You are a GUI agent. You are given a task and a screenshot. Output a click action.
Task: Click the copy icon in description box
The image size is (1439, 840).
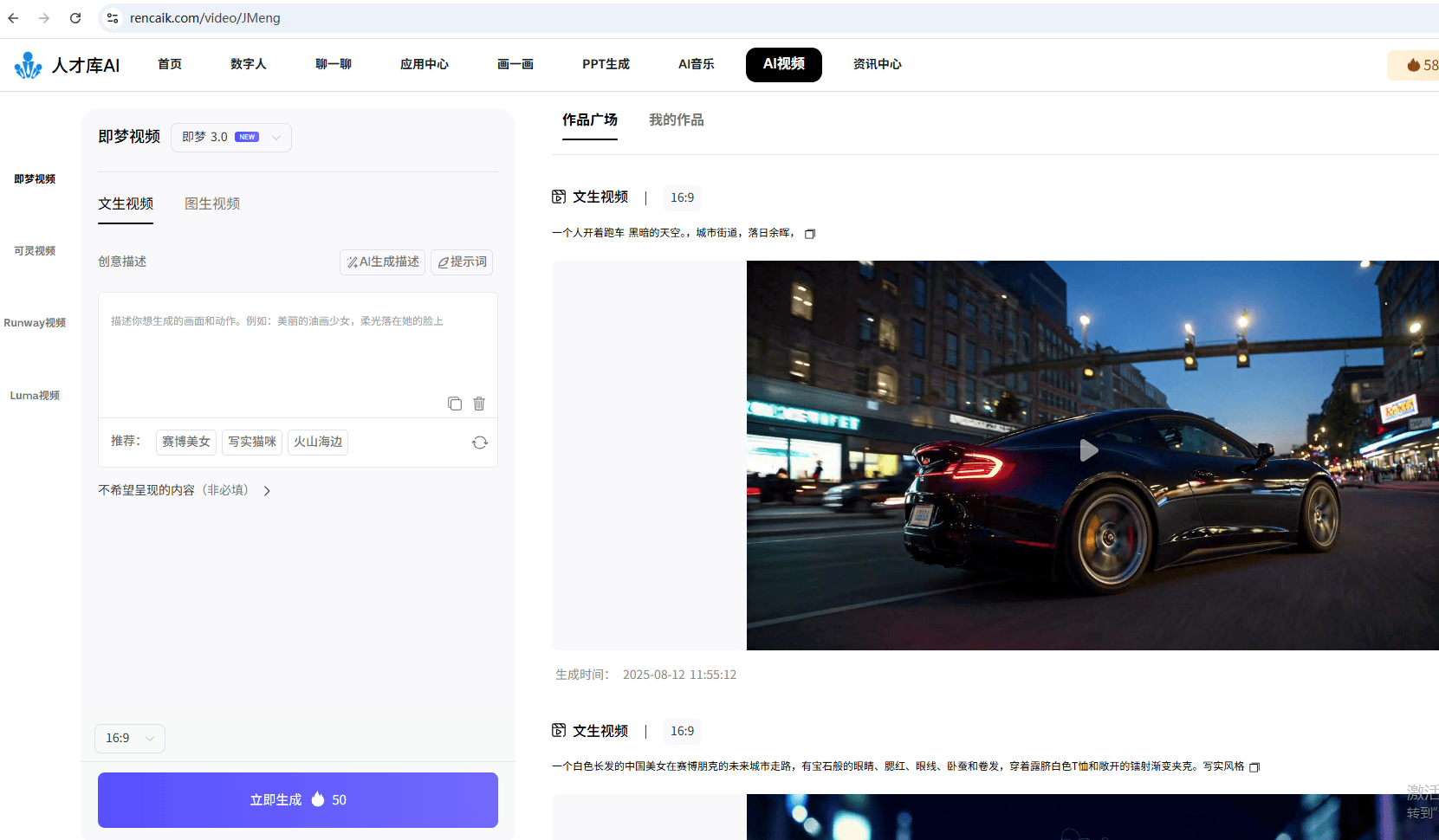[x=455, y=404]
